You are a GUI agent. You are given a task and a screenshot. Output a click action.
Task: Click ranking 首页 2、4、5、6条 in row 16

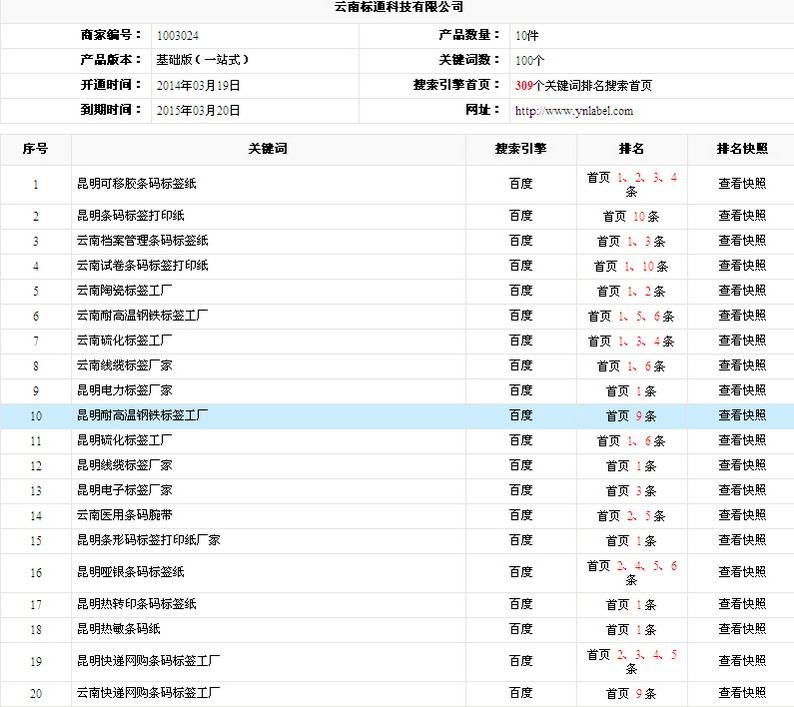click(631, 572)
